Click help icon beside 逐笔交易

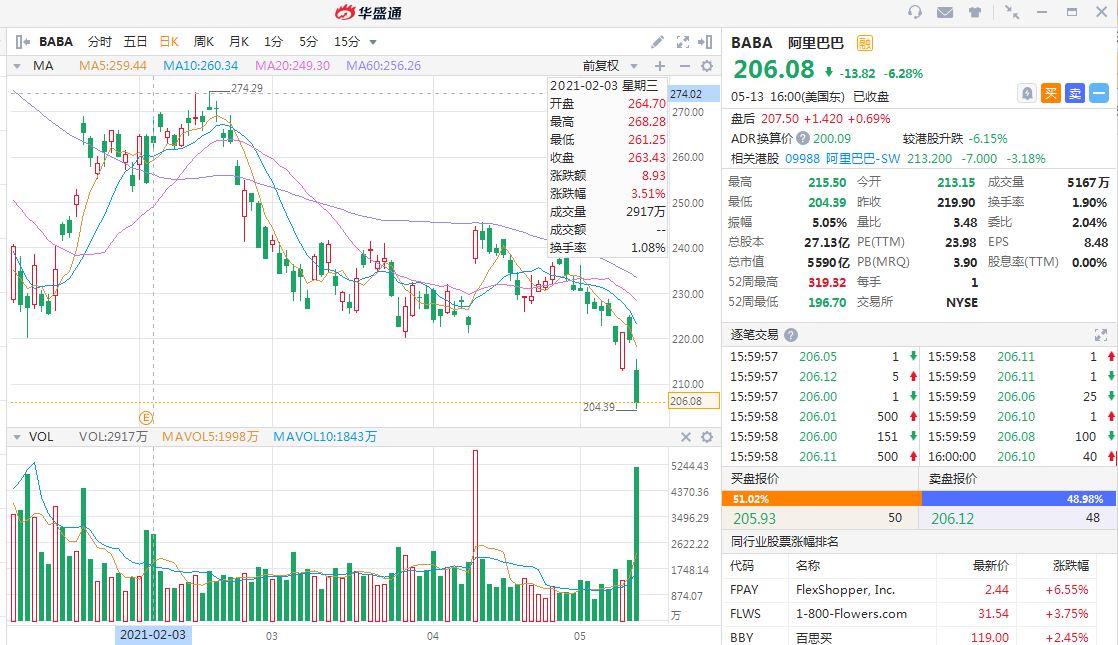coord(791,335)
